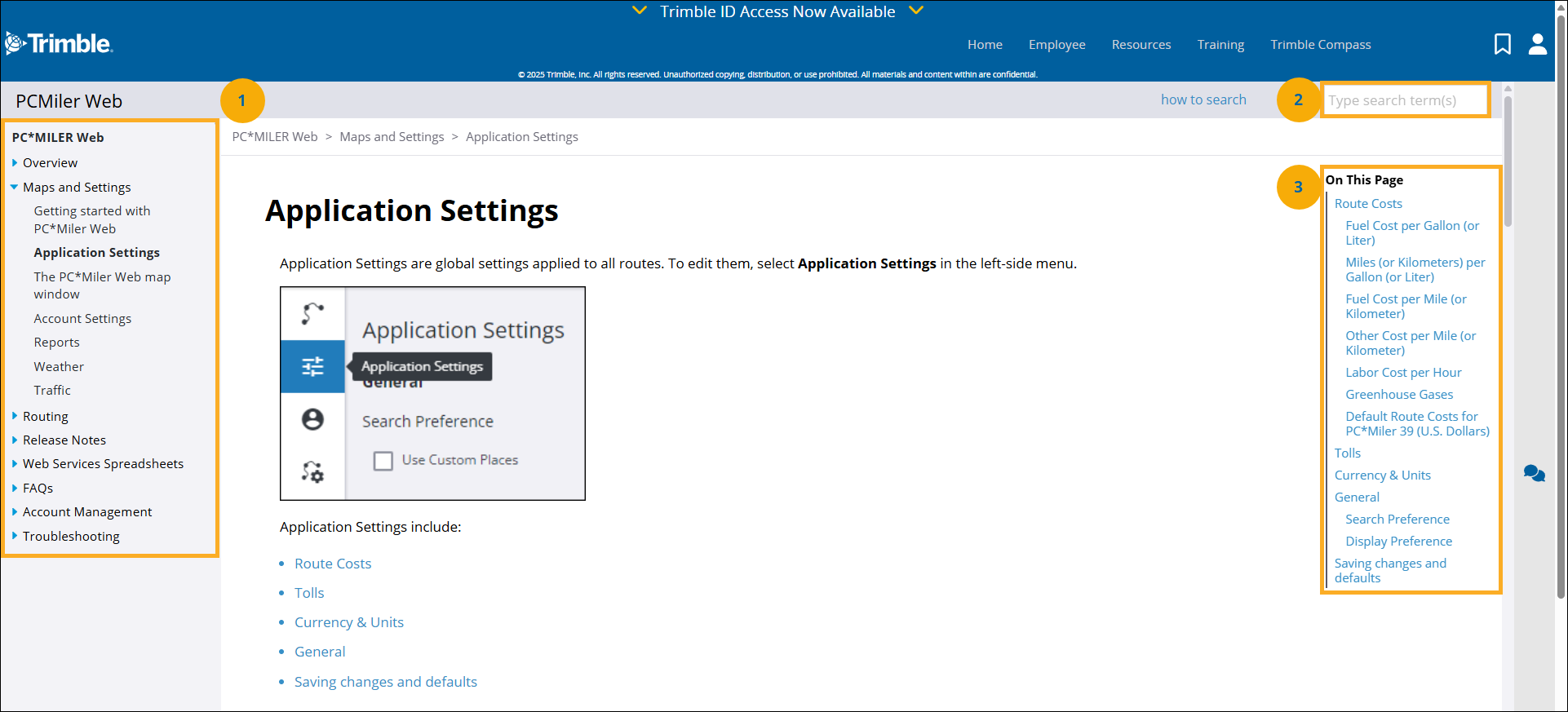The width and height of the screenshot is (1568, 712).
Task: Click the highlighted sliders settings icon
Action: 312,366
